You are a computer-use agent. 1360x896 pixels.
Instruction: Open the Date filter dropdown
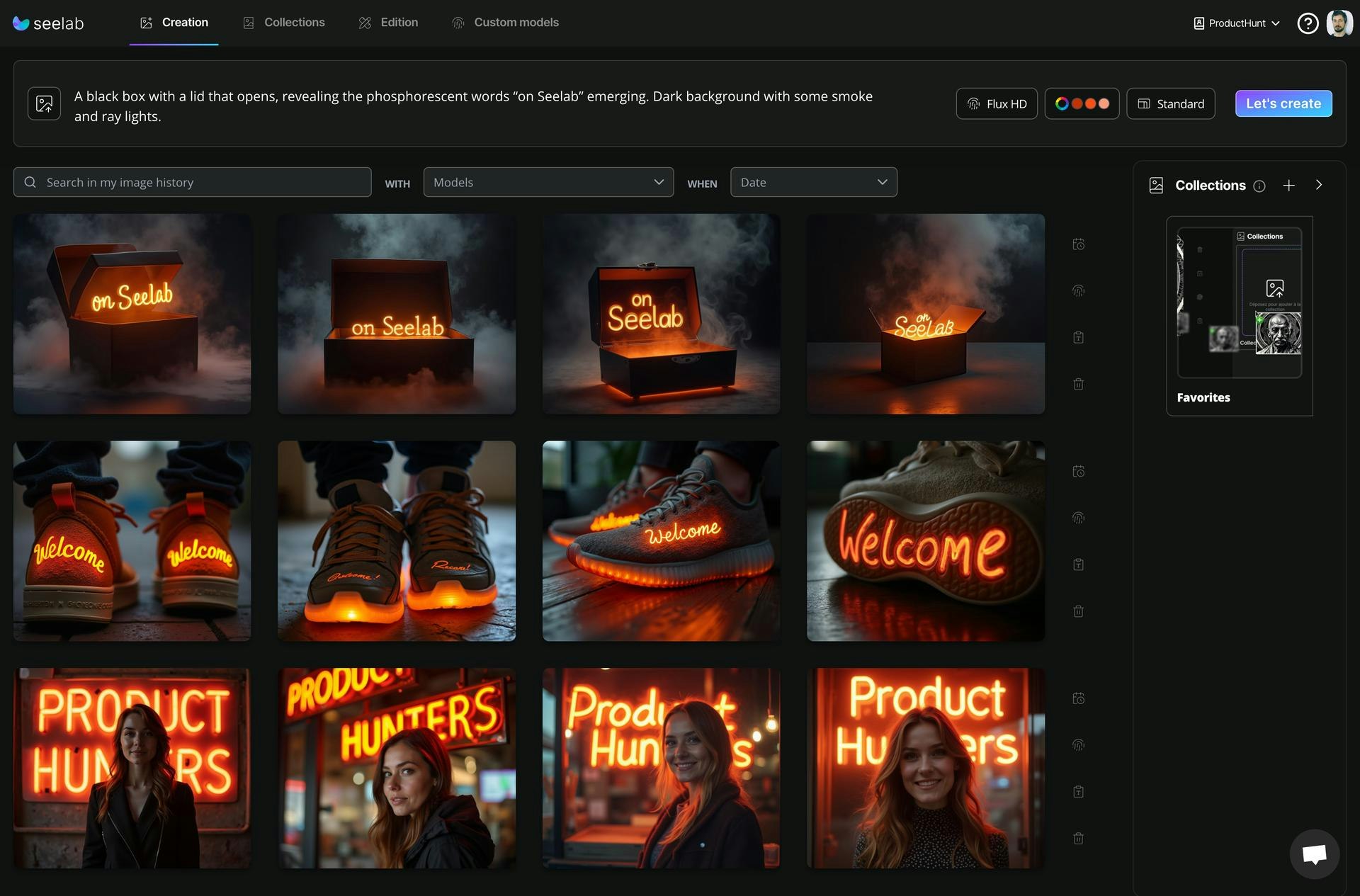(813, 183)
